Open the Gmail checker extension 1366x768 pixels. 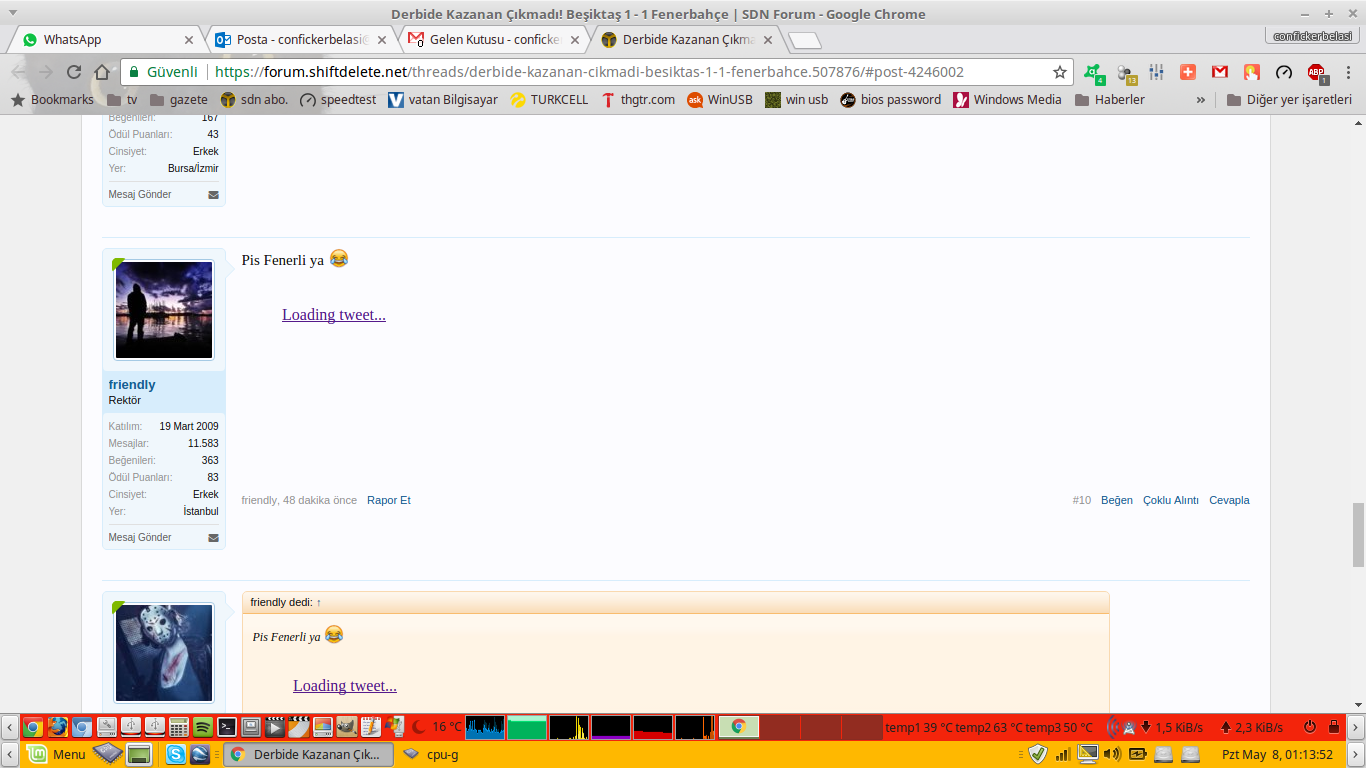pos(1220,72)
